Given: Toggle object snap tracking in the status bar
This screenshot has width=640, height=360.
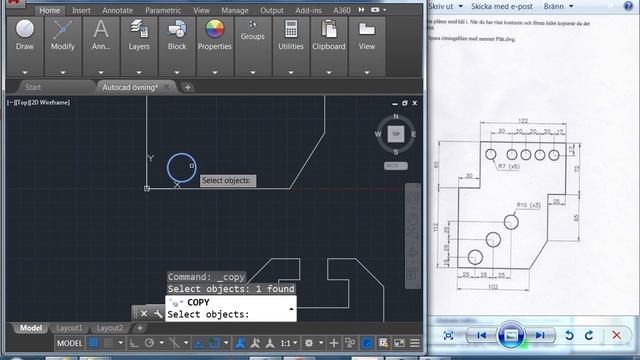Looking at the screenshot, I should click(x=198, y=343).
